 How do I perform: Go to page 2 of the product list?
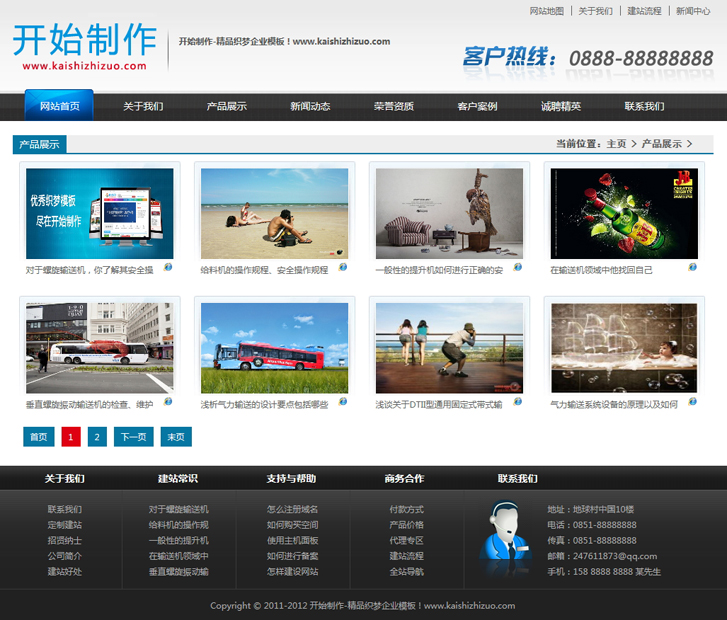pyautogui.click(x=97, y=437)
